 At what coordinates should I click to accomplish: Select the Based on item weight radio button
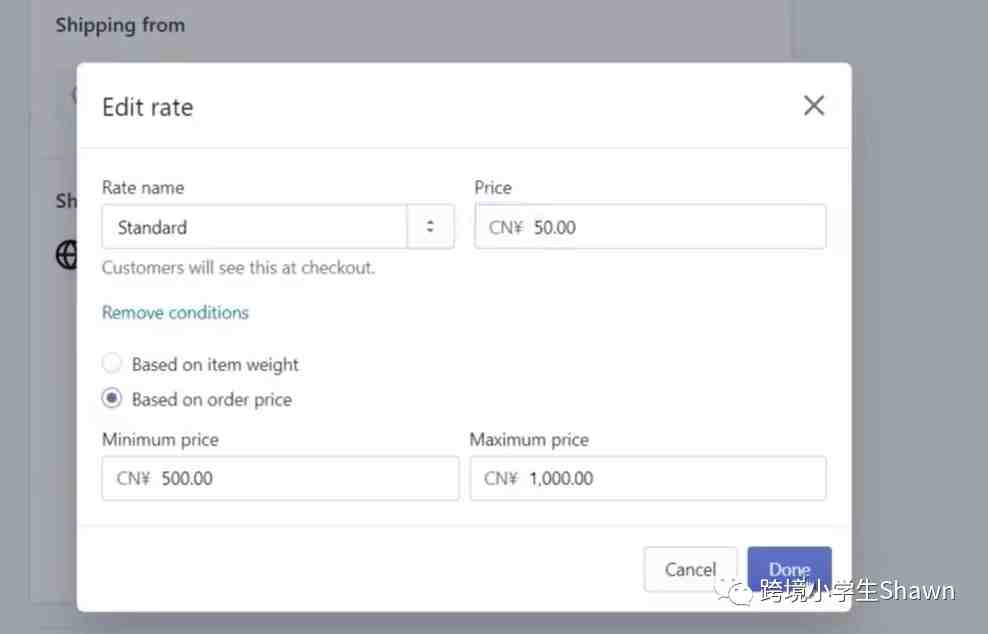point(113,364)
